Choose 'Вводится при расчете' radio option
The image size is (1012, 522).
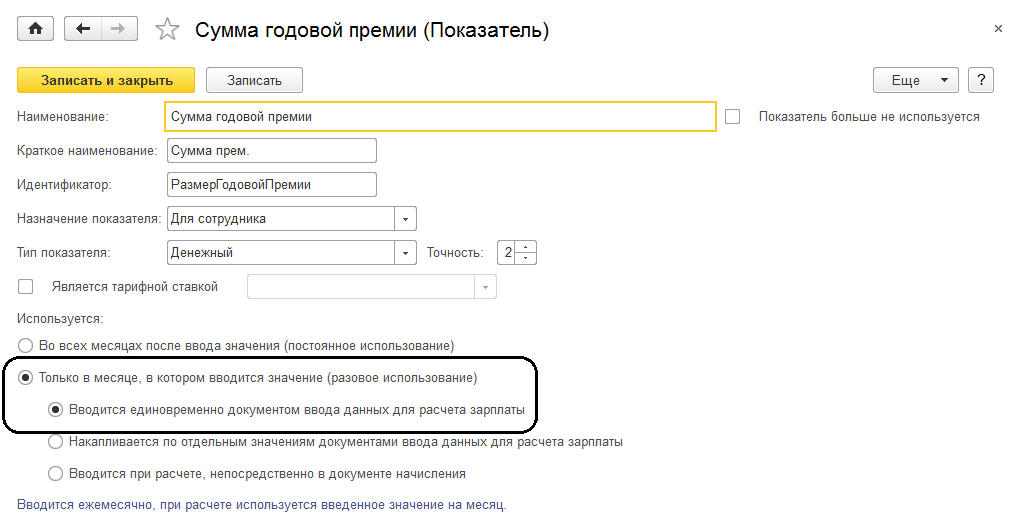[55, 473]
